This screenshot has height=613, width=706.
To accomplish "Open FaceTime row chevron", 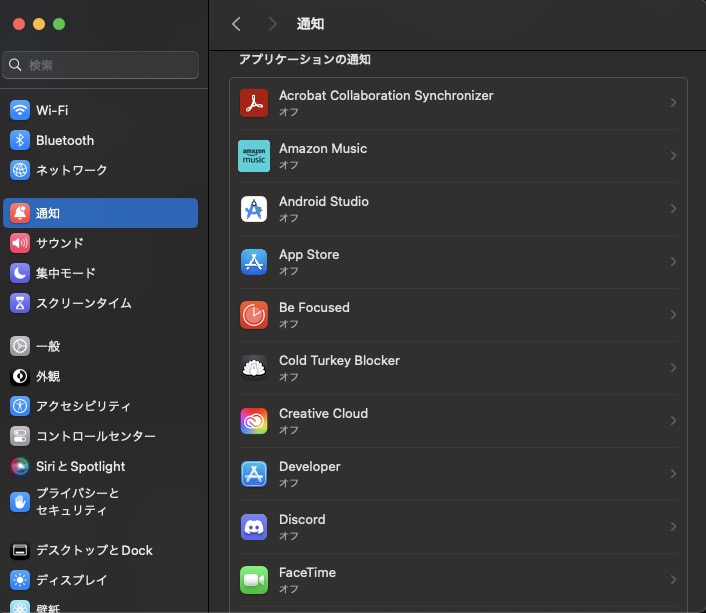I will point(673,580).
